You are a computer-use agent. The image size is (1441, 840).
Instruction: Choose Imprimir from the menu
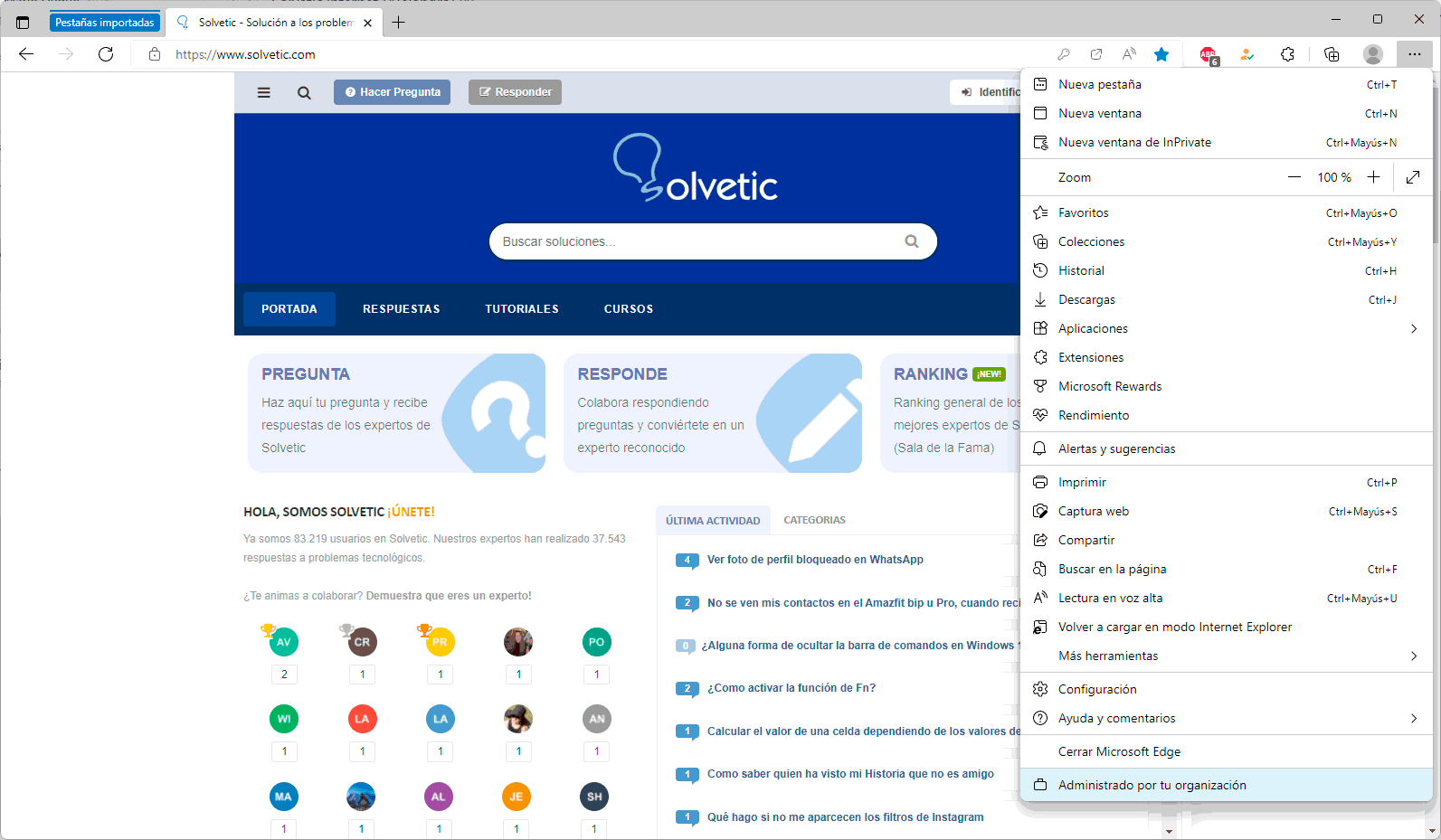(1227, 482)
